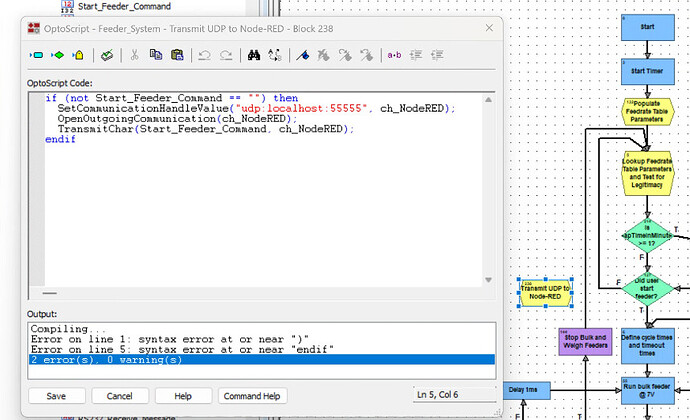Click the green diamond insert condition icon
Screen dimensions: 690x420
(x=57, y=55)
